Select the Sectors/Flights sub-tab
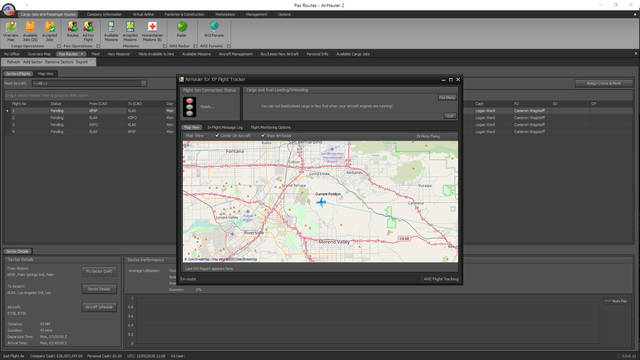Screen dimensions: 640x360 point(18,74)
